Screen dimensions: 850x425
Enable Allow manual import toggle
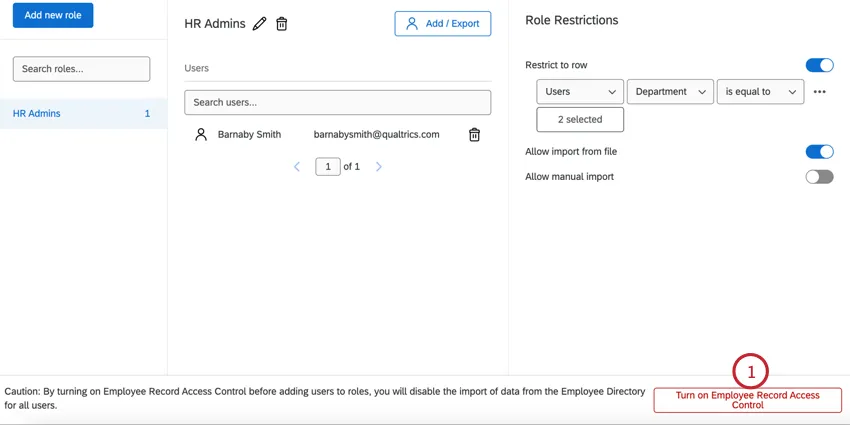pos(819,177)
